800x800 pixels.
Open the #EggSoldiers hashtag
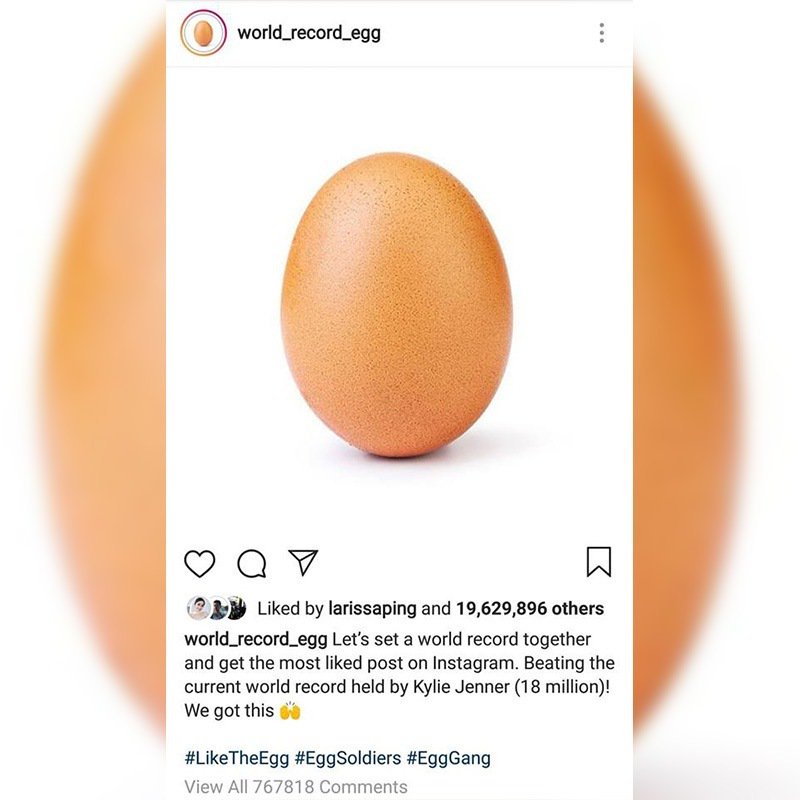(x=348, y=758)
